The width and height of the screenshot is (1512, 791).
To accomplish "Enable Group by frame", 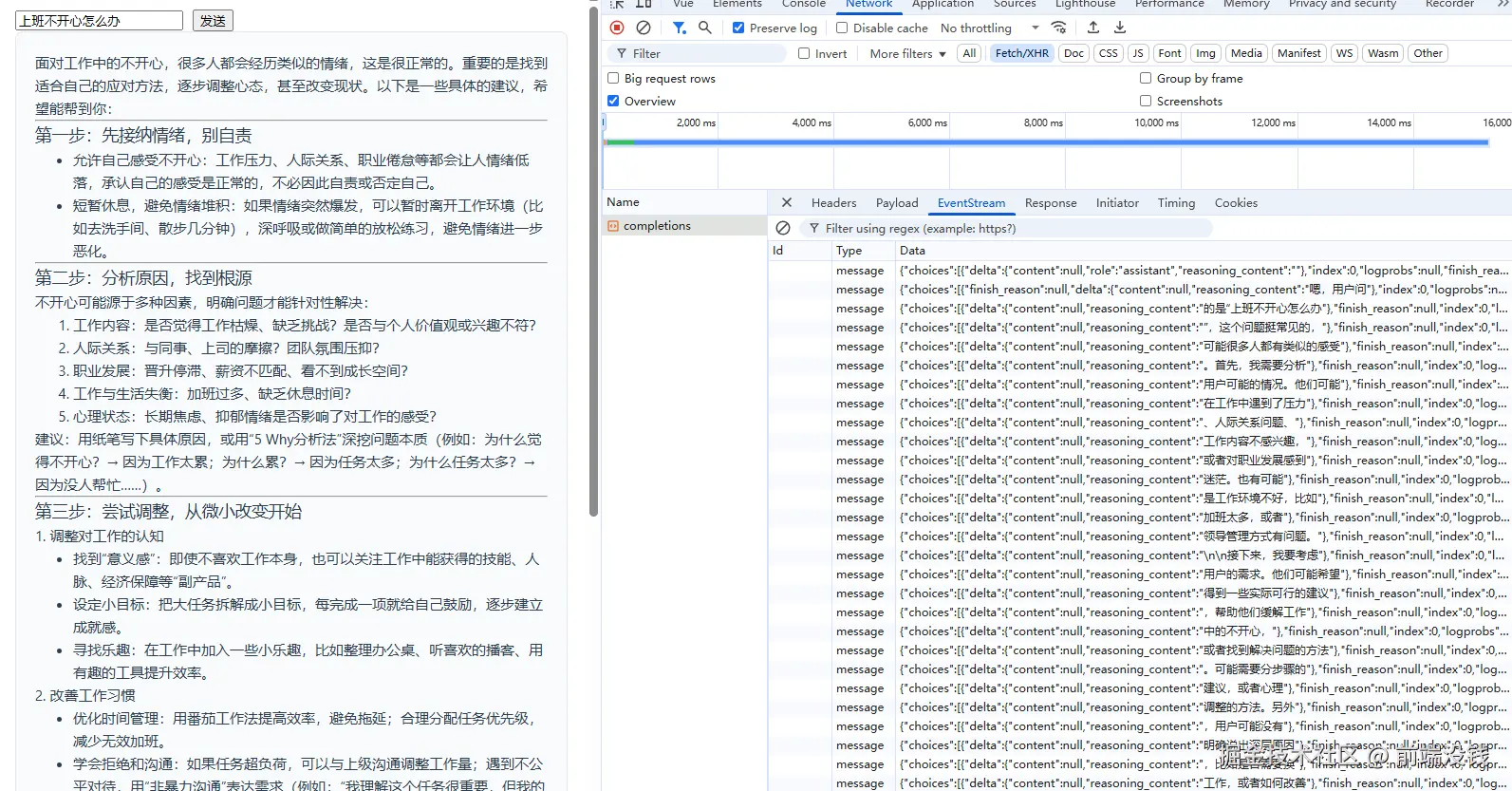I will [1146, 78].
